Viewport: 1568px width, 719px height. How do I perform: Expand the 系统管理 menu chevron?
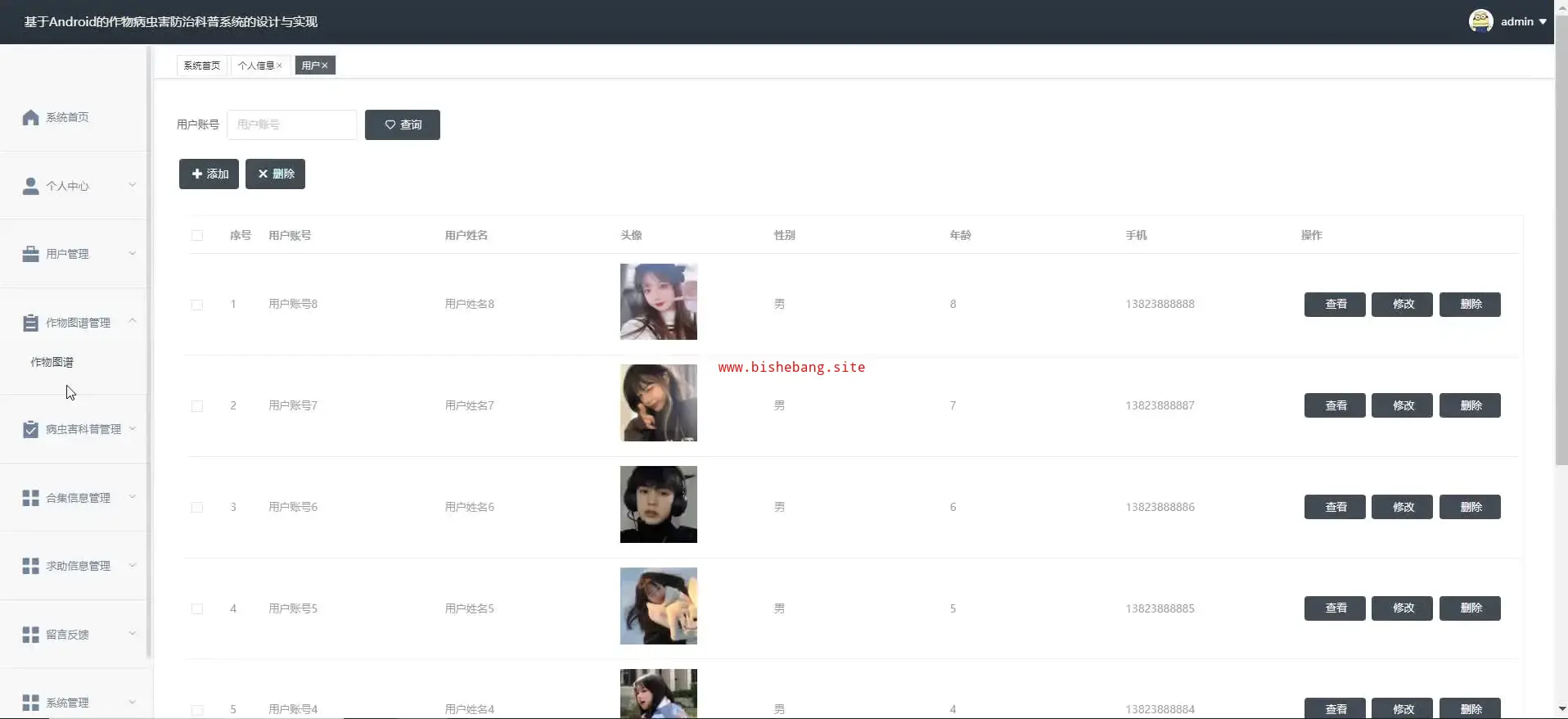click(133, 702)
